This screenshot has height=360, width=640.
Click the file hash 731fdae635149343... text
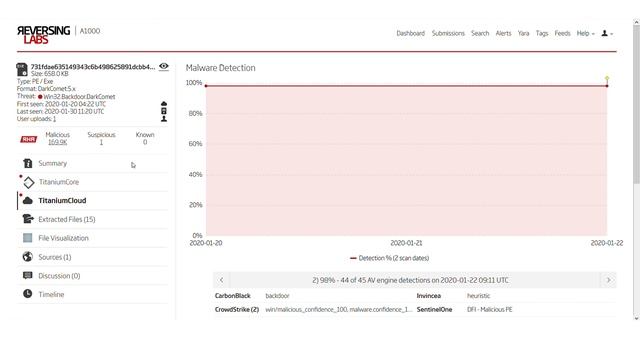point(93,67)
